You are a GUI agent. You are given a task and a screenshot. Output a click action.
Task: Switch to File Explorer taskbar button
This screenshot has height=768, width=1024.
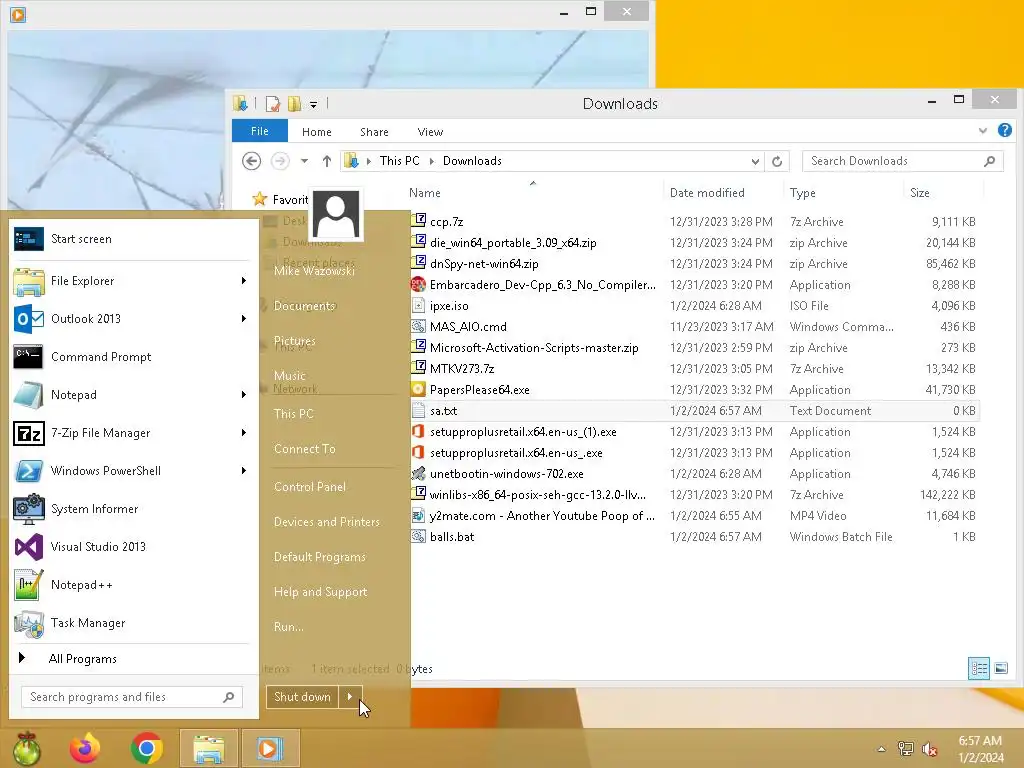pos(208,748)
